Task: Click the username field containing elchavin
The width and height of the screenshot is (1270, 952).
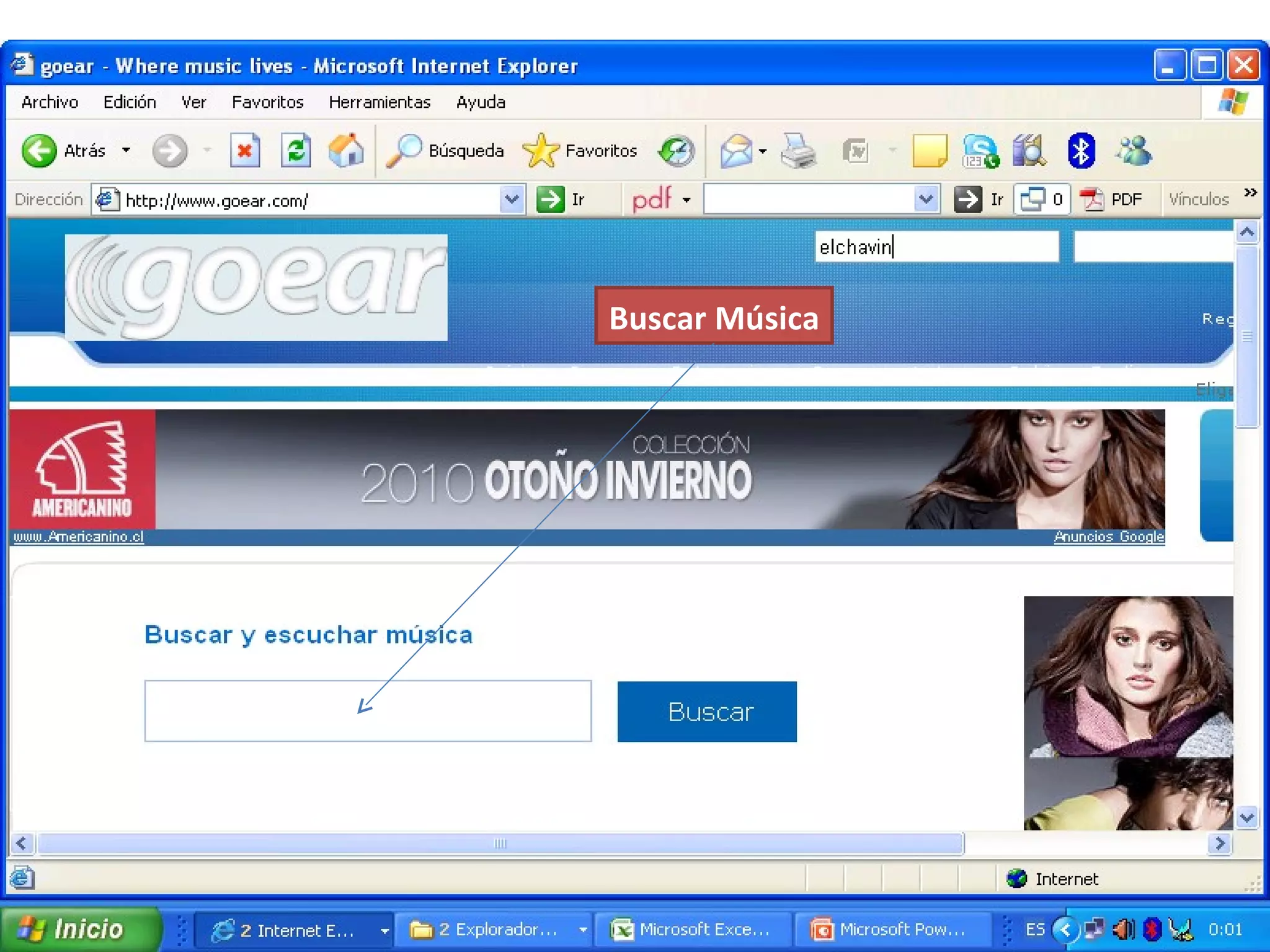Action: click(x=936, y=247)
